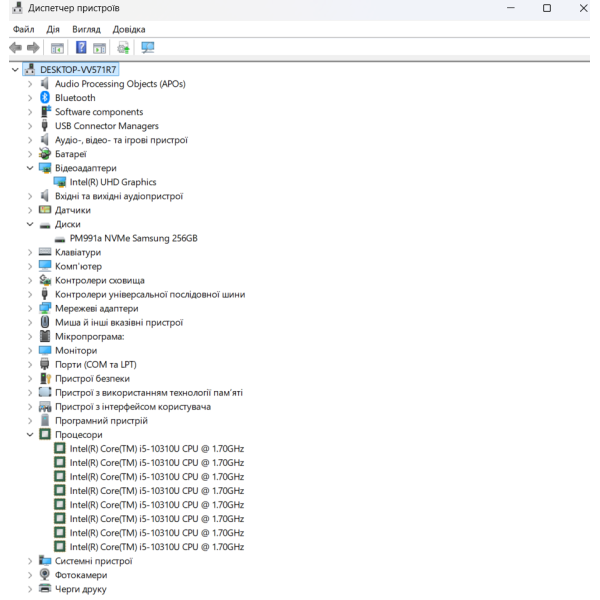
Task: Click the Фотокамери label text
Action: [x=81, y=575]
